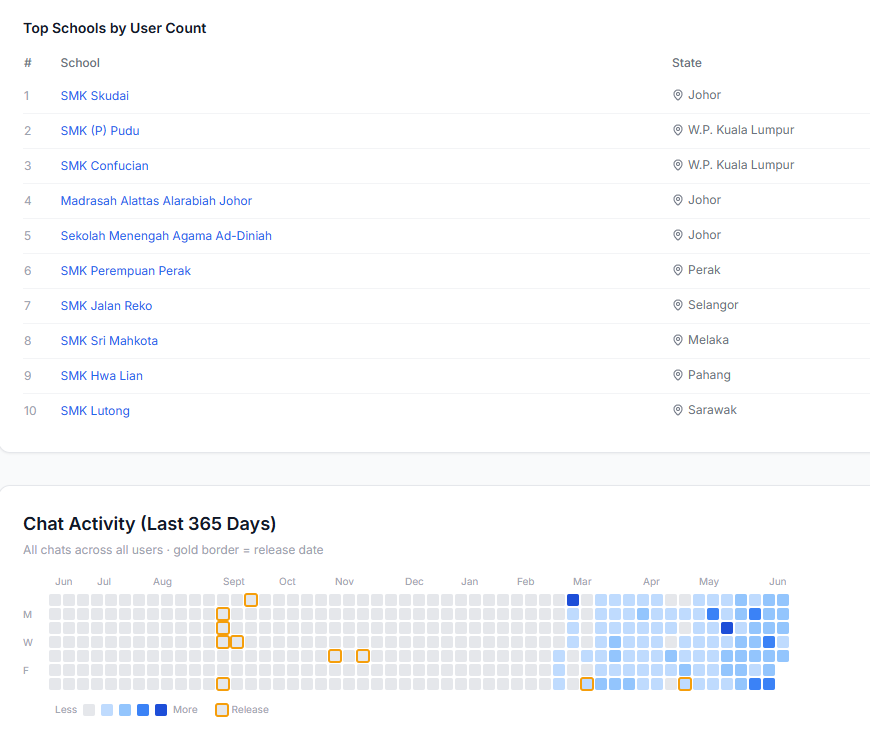This screenshot has width=870, height=739.
Task: Click location pin icon beside Perak
Action: tap(677, 270)
